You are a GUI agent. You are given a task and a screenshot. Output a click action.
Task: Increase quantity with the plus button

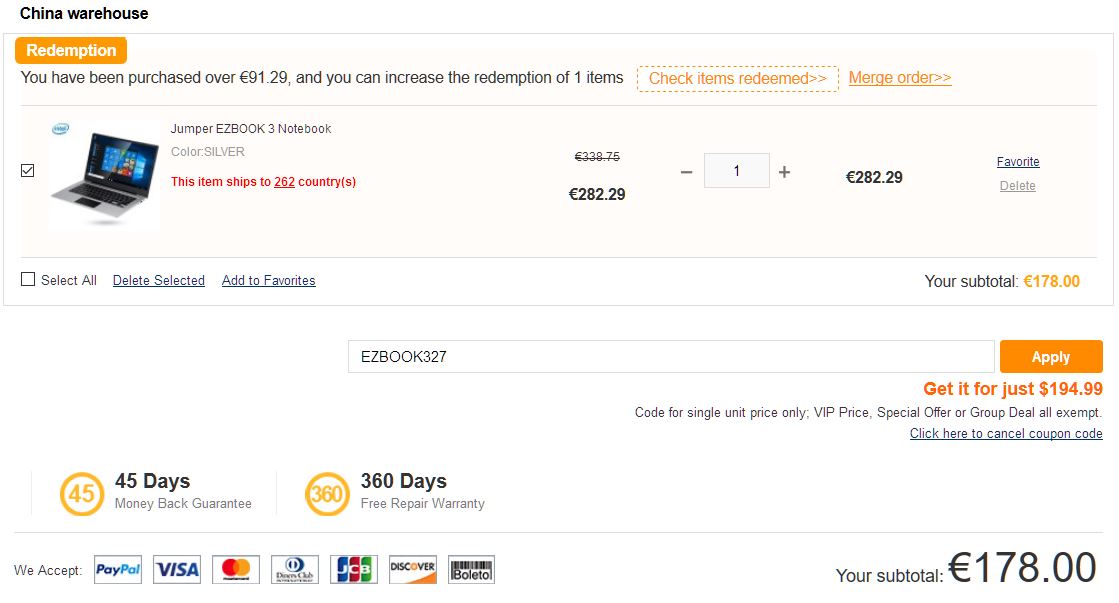point(784,172)
